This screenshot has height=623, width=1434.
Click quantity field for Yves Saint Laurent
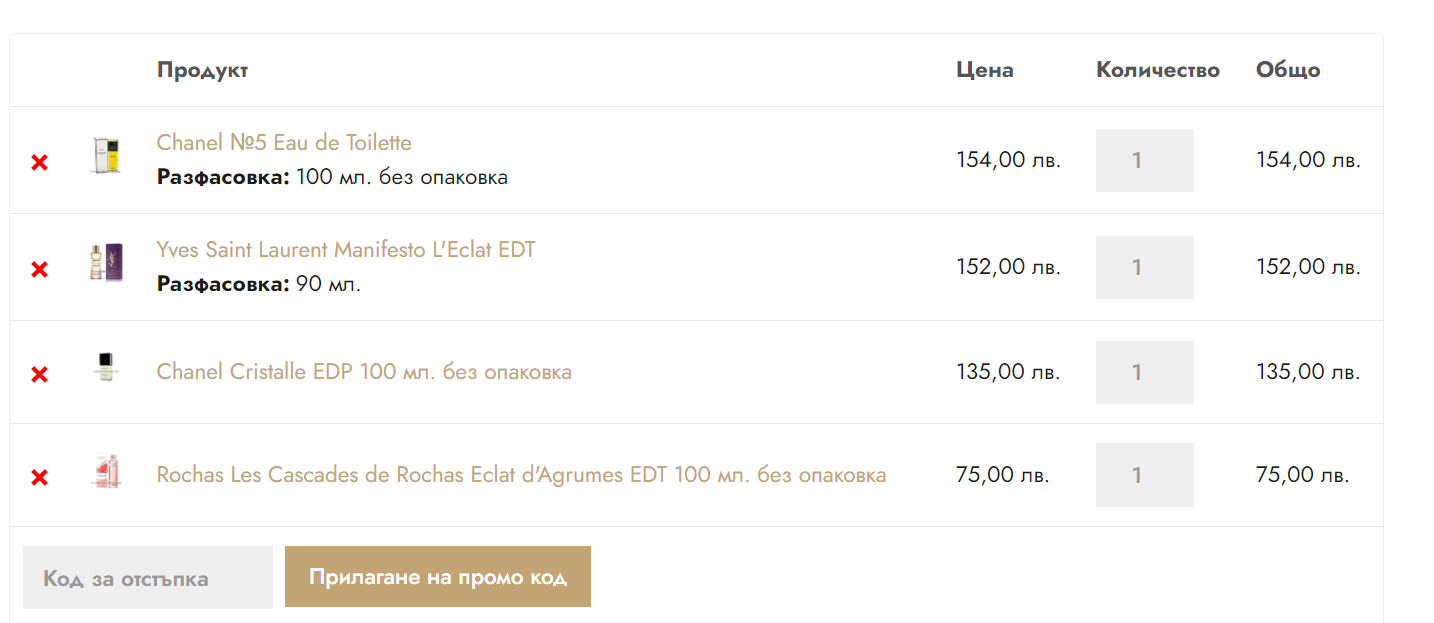[x=1144, y=267]
